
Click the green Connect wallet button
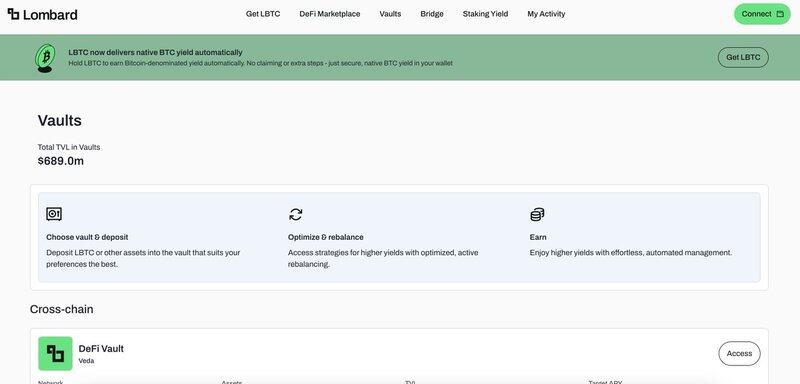762,14
